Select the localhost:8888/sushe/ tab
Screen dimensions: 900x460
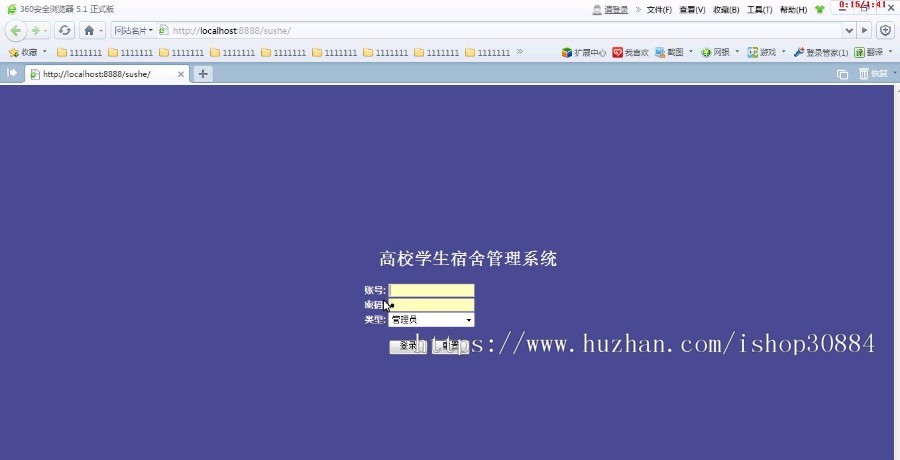107,74
